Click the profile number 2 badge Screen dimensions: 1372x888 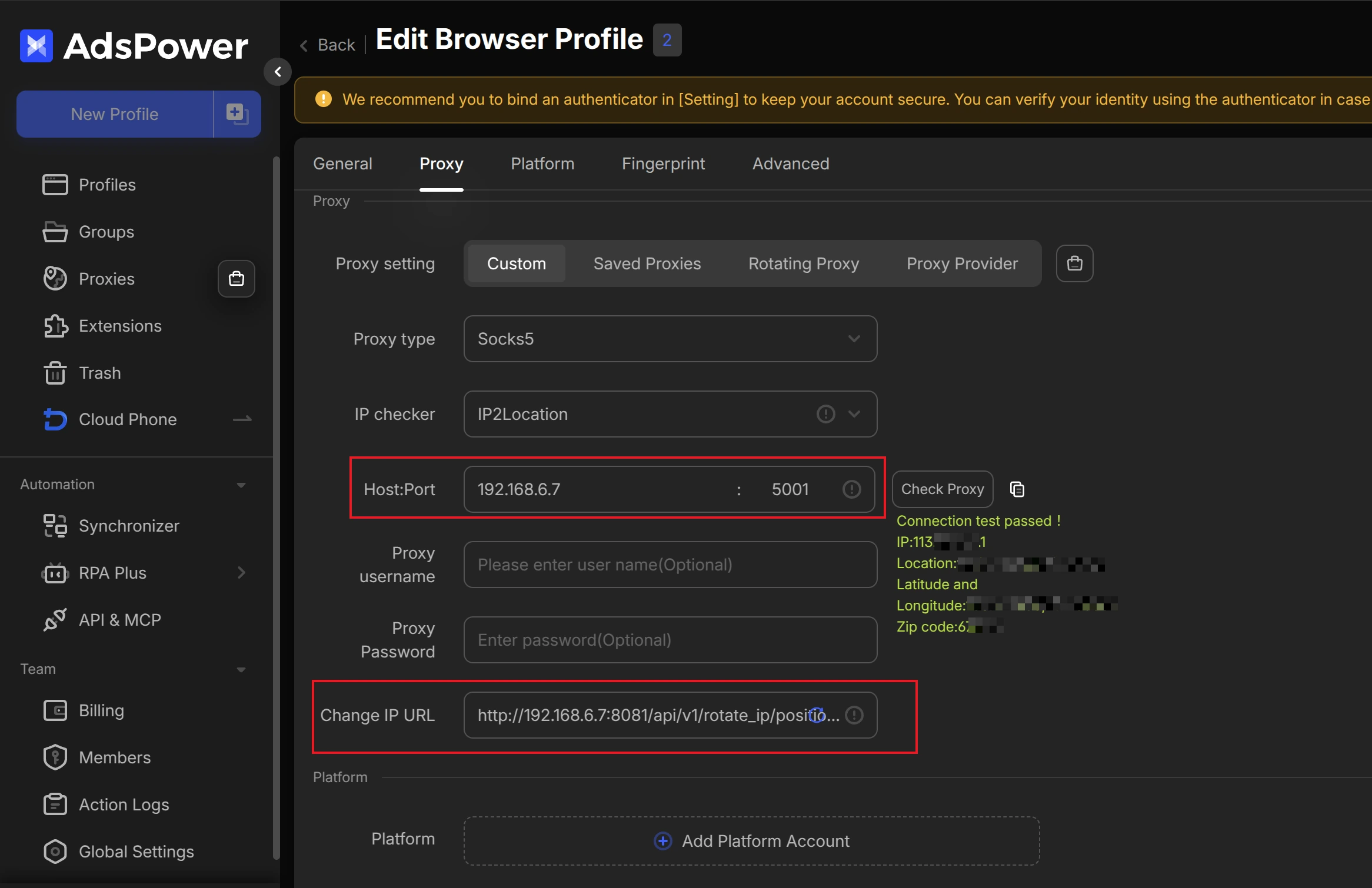click(667, 40)
